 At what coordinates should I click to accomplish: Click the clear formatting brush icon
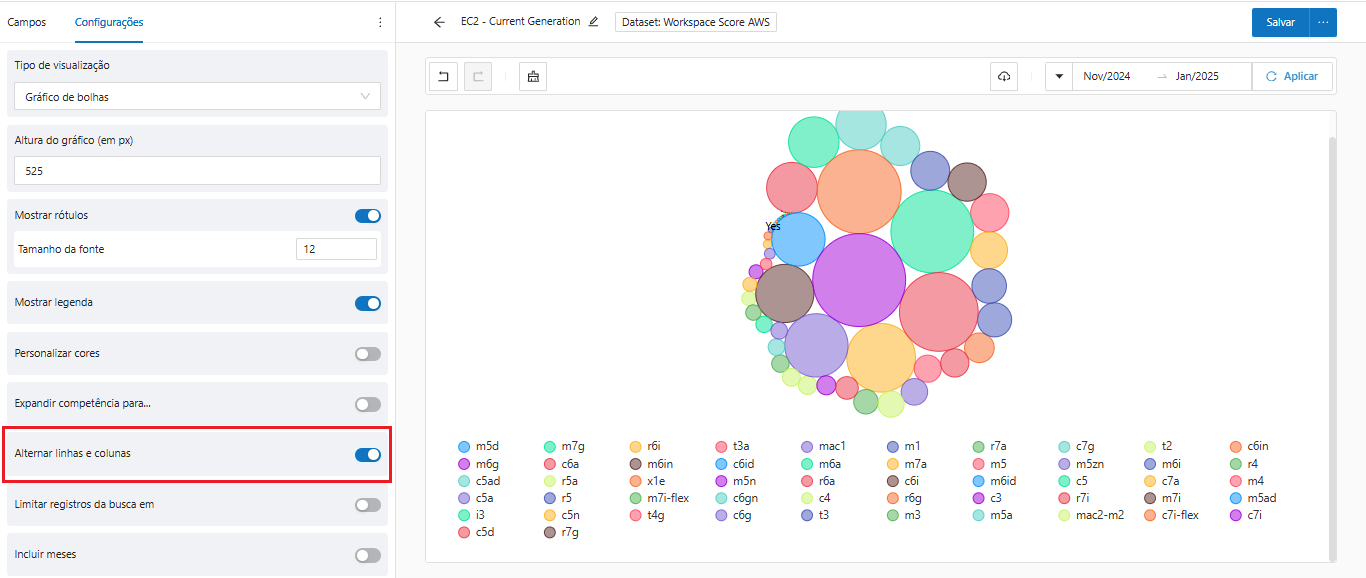533,77
